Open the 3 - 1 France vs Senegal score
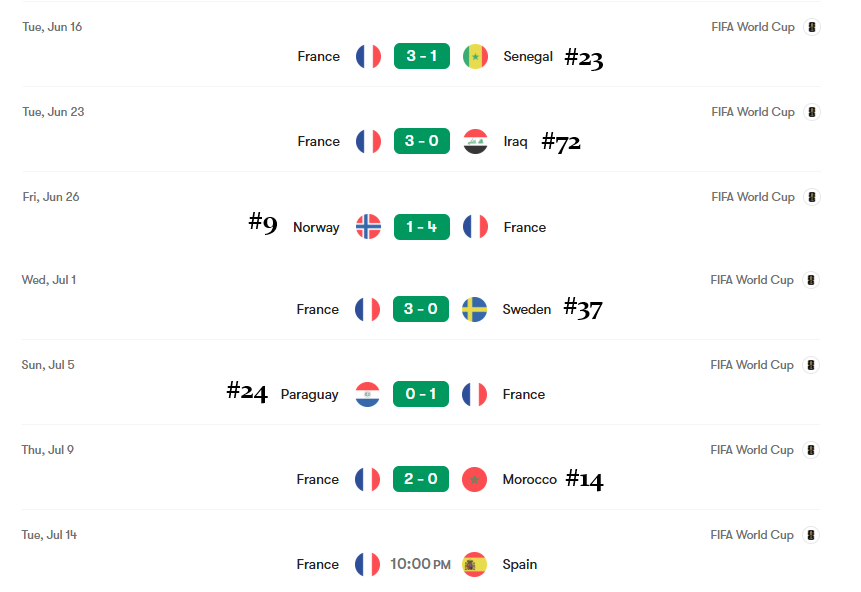 point(422,56)
